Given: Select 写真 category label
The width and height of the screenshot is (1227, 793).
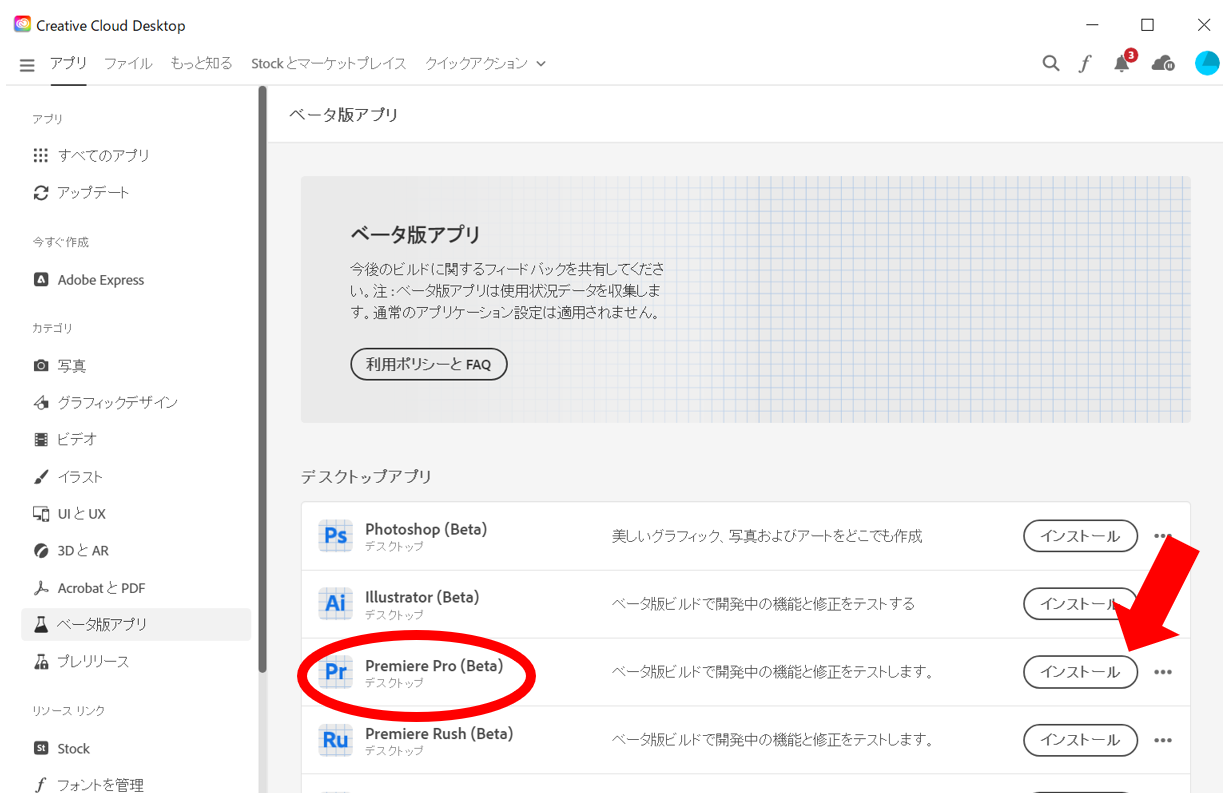Looking at the screenshot, I should click(x=72, y=366).
